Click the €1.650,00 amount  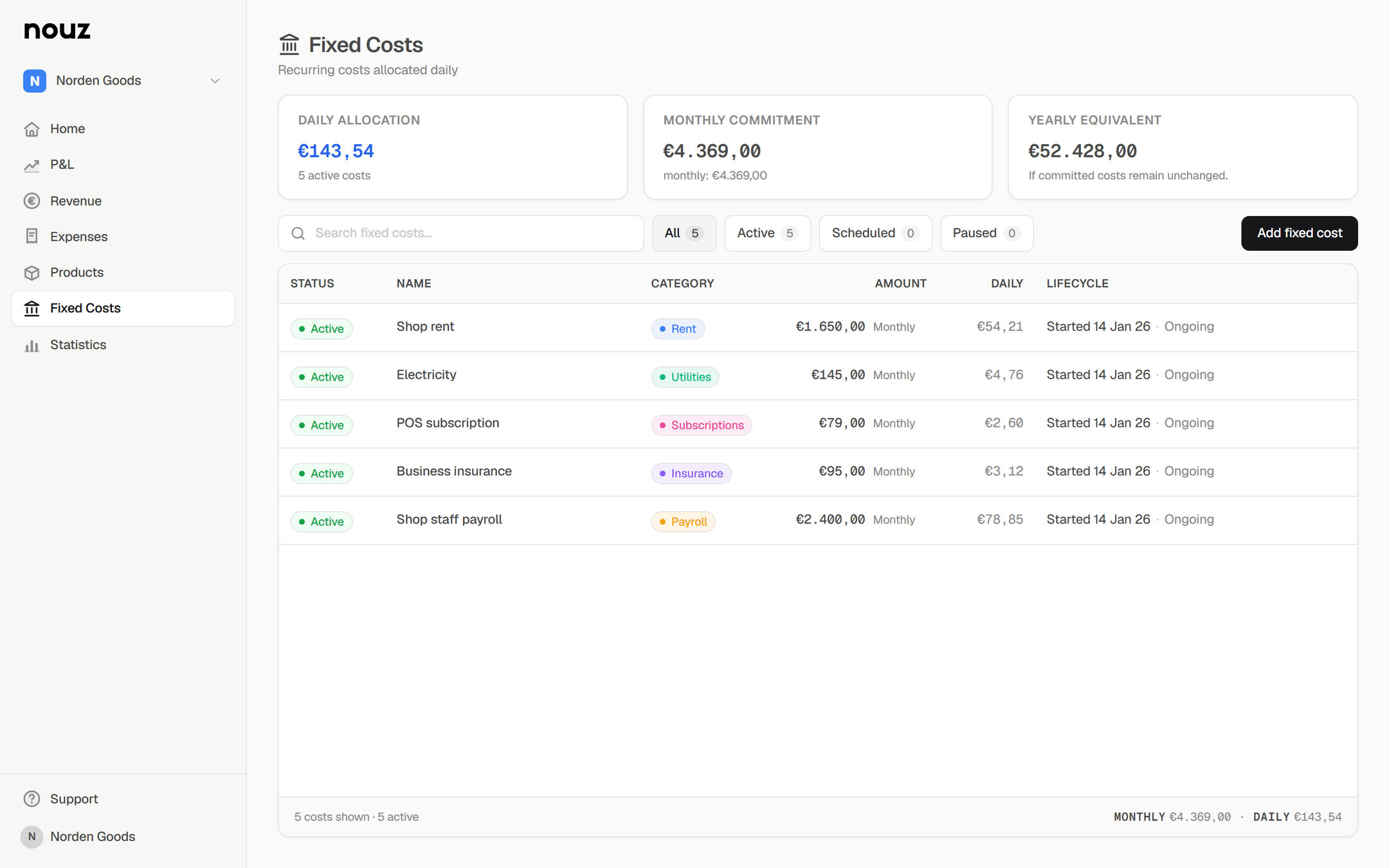pos(830,327)
